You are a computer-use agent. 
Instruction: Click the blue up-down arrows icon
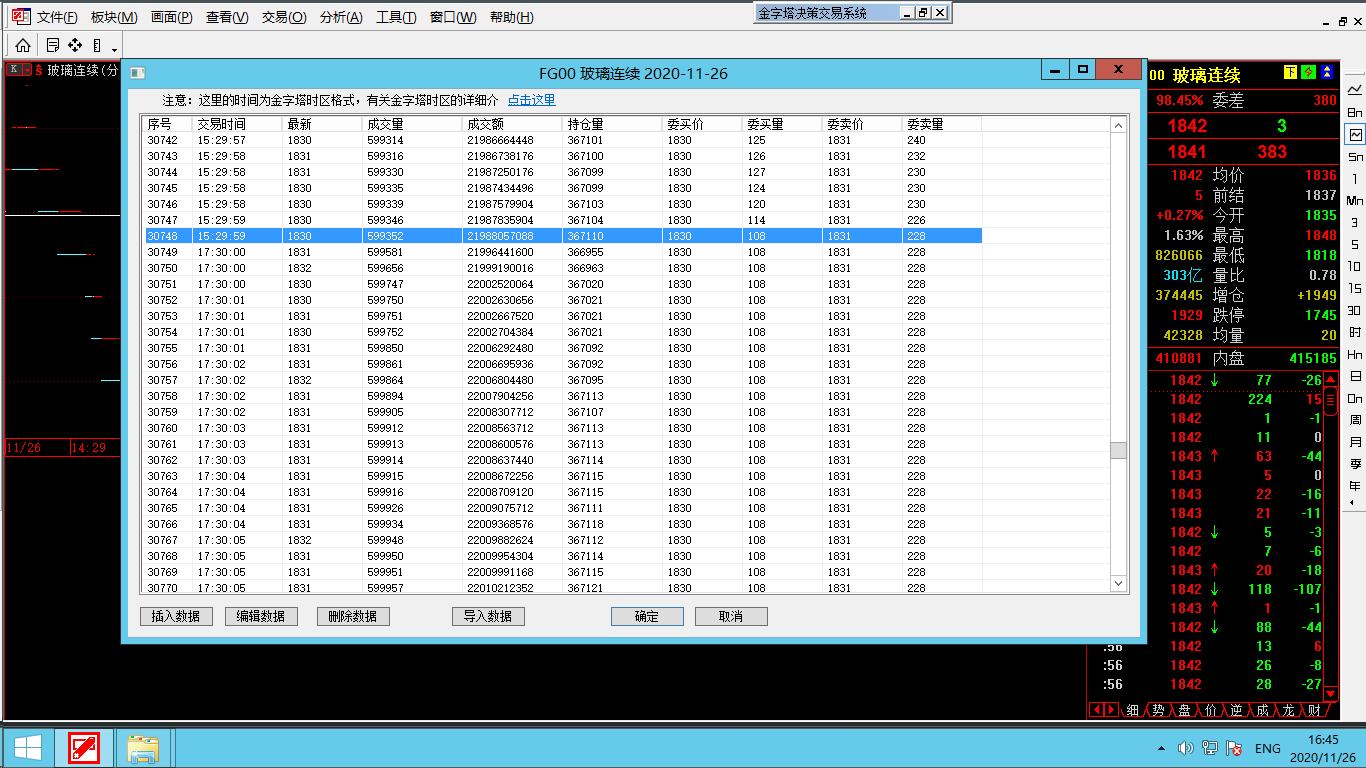click(1327, 72)
